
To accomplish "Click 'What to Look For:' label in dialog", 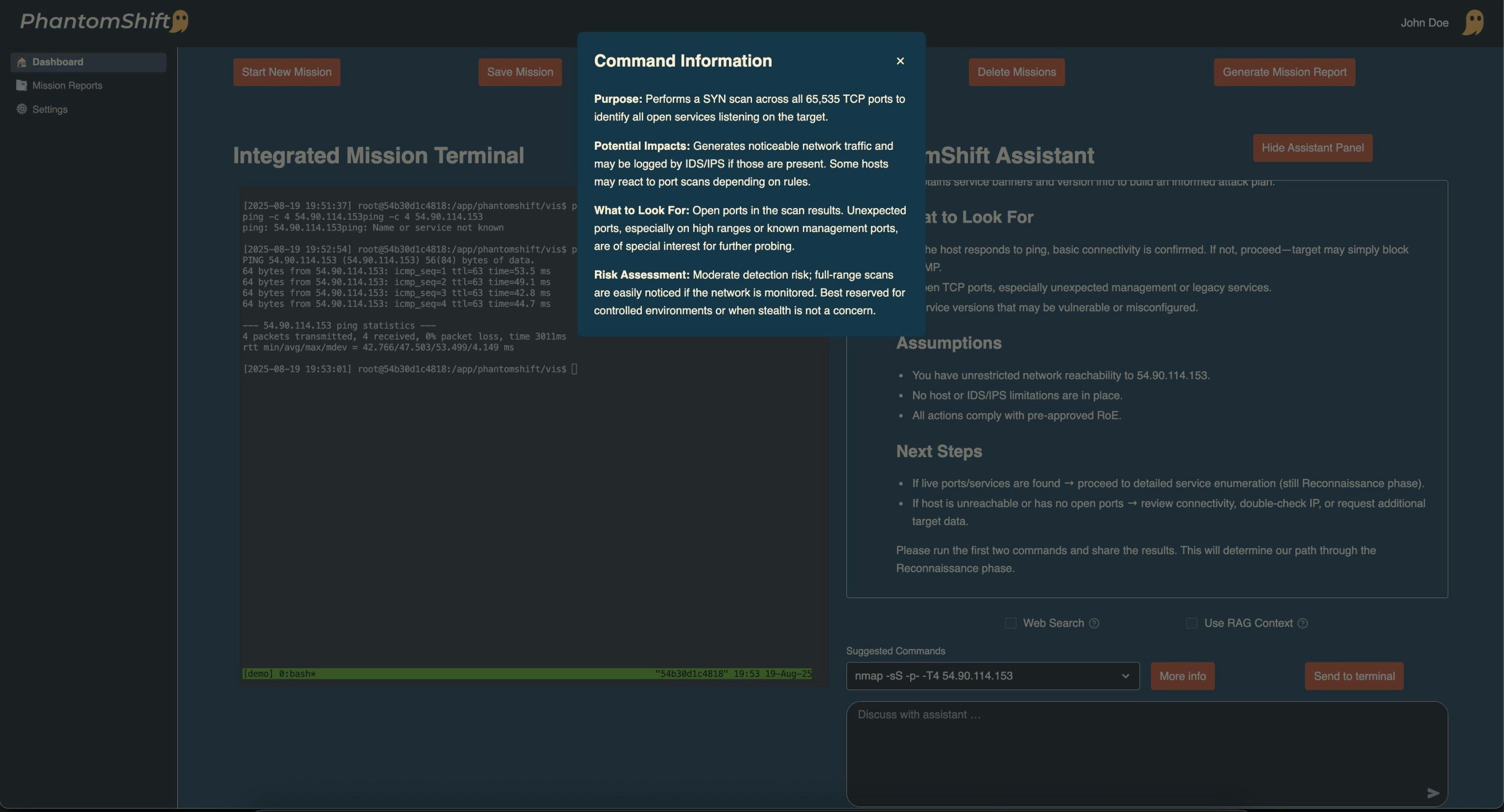I will pos(641,210).
